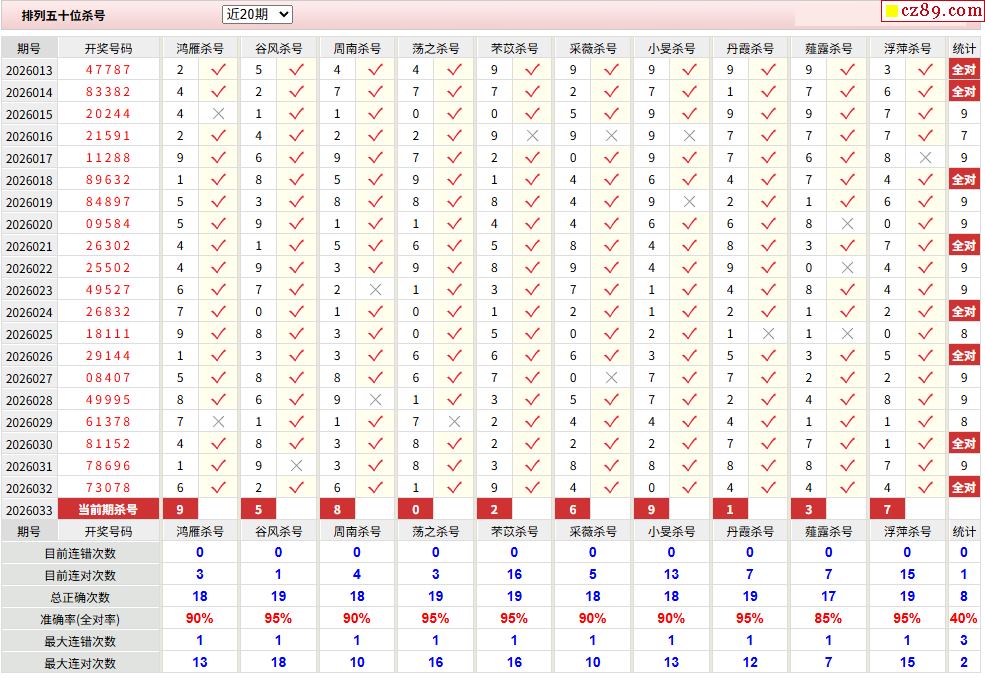Click the current 周南杀号 red number 8 for period 2026033
985x678 pixels.
337,510
